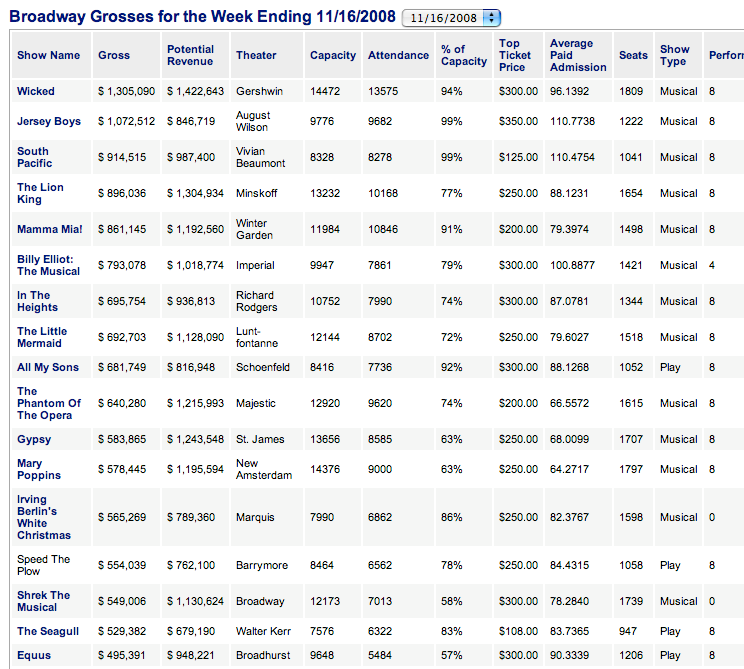
Task: Click All My Sons capacity percentage 92%
Action: (x=452, y=367)
